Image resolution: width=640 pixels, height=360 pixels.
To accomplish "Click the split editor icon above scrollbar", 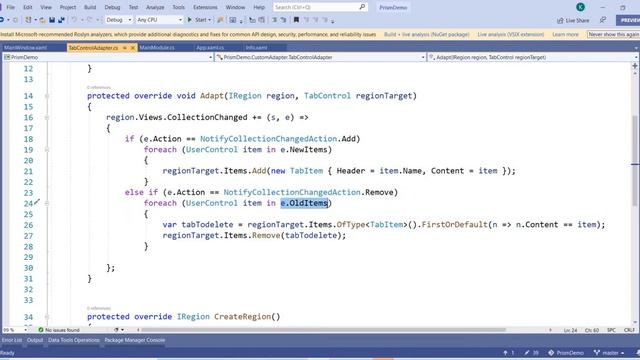I will [635, 66].
